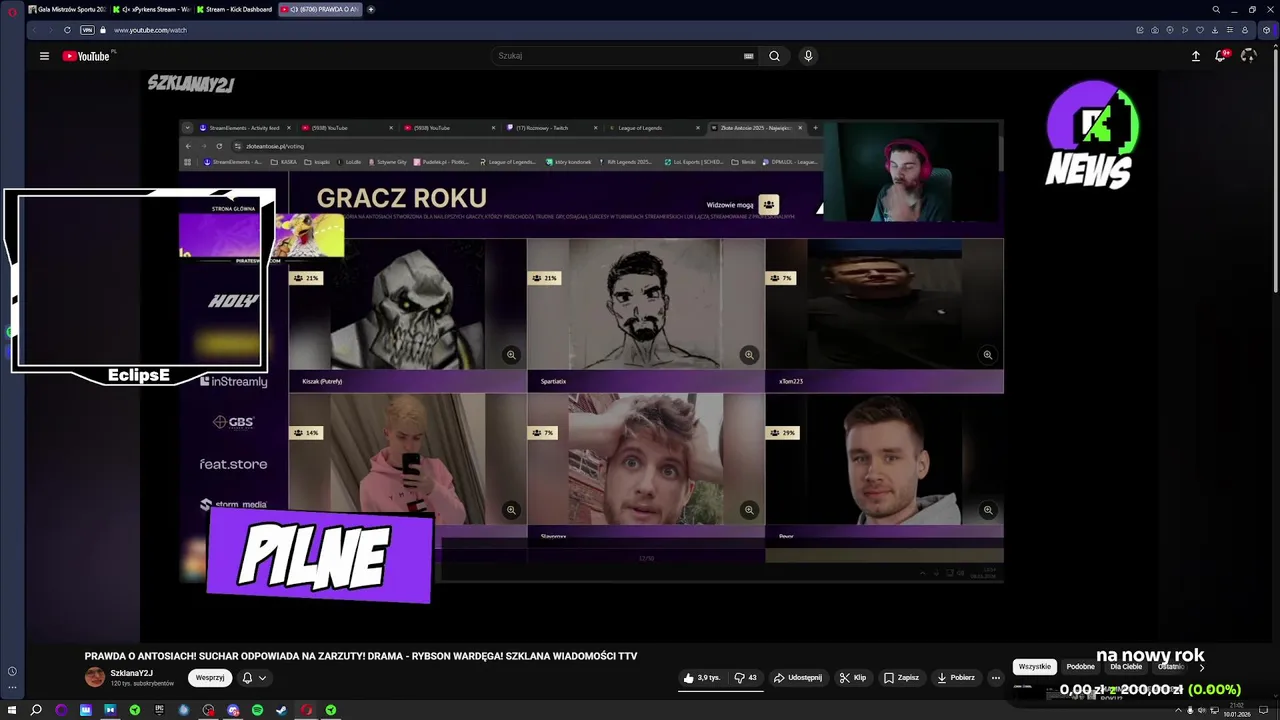Open the YouTube account avatar menu
Image resolution: width=1280 pixels, height=720 pixels.
(1248, 56)
